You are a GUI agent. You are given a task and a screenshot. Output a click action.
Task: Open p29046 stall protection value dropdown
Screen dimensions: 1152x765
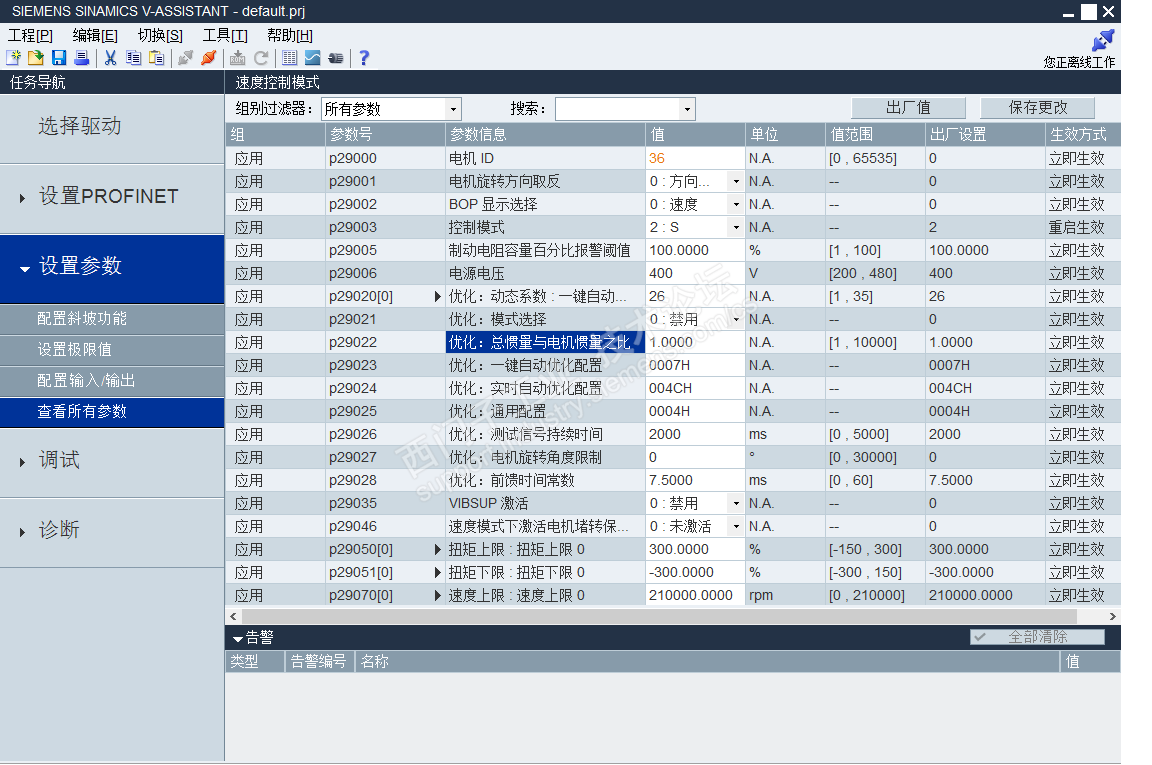(735, 526)
